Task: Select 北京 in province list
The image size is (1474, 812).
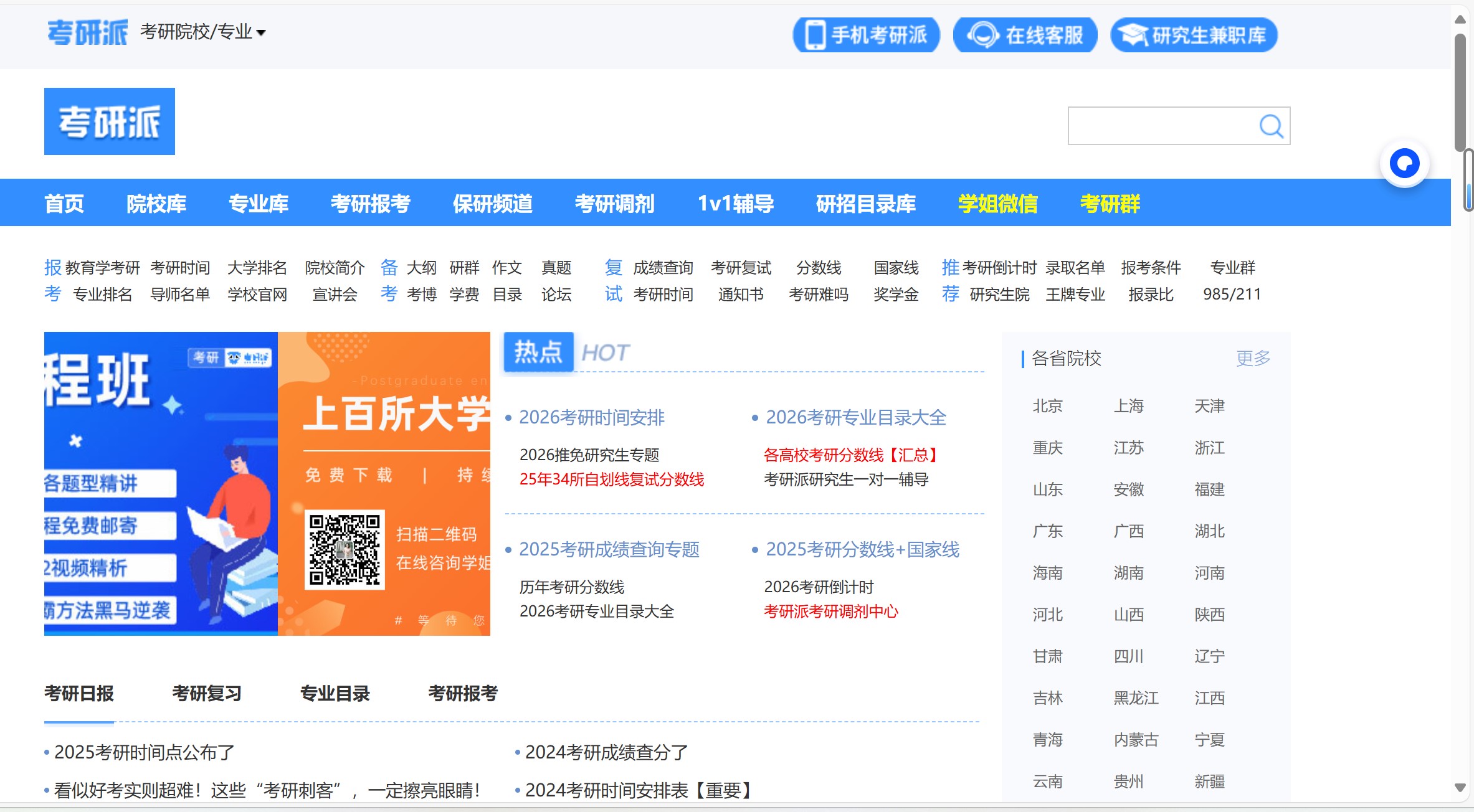Action: click(1047, 406)
